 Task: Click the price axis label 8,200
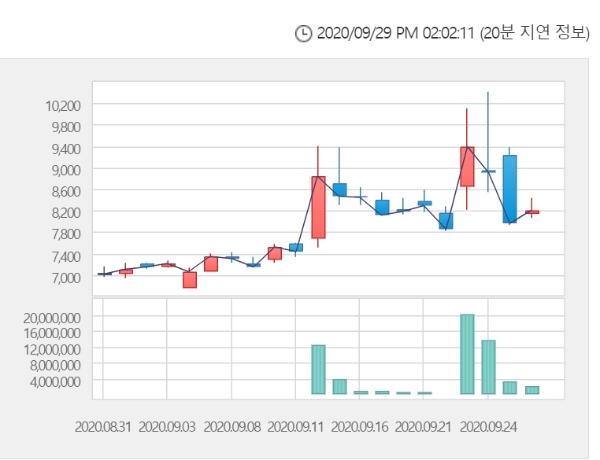click(x=66, y=213)
